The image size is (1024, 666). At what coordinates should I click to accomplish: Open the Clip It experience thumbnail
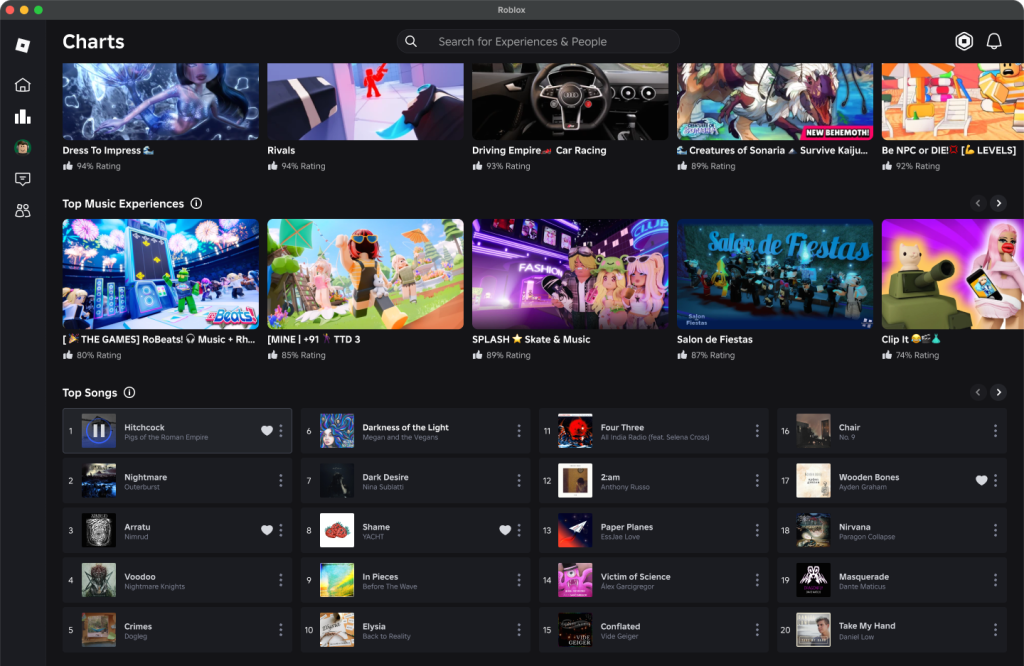(x=952, y=274)
